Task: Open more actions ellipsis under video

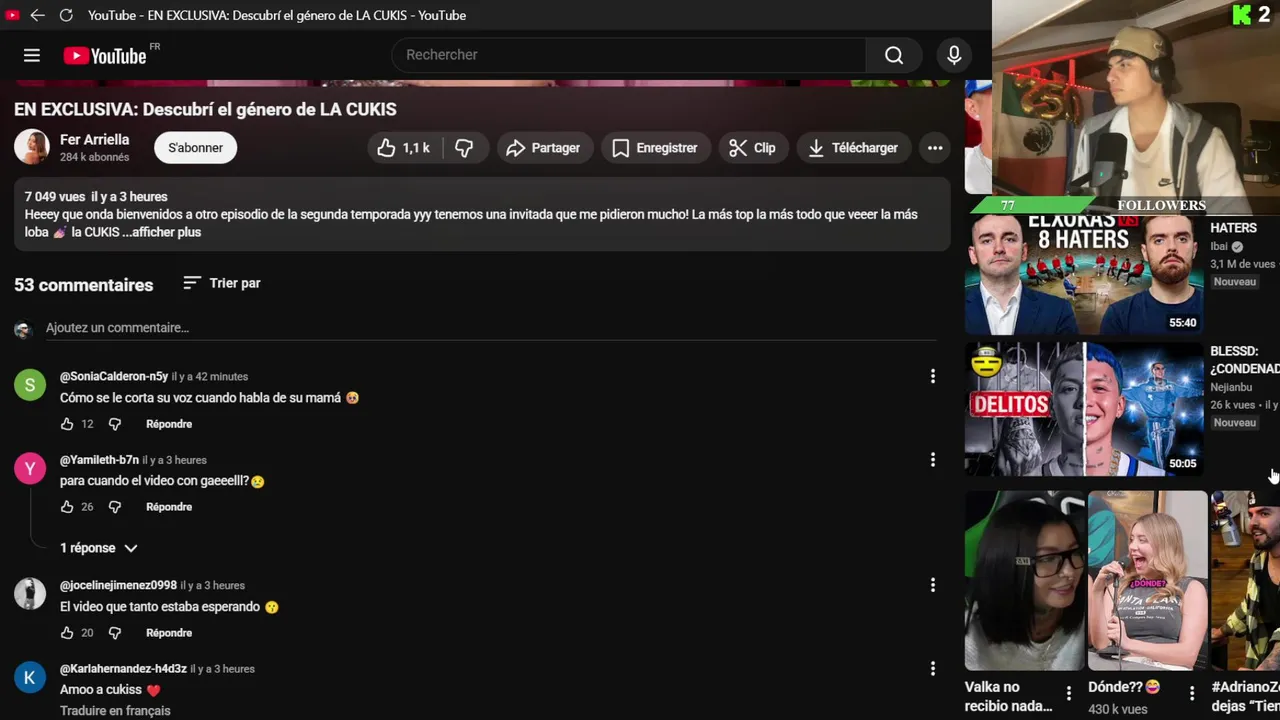Action: point(935,148)
